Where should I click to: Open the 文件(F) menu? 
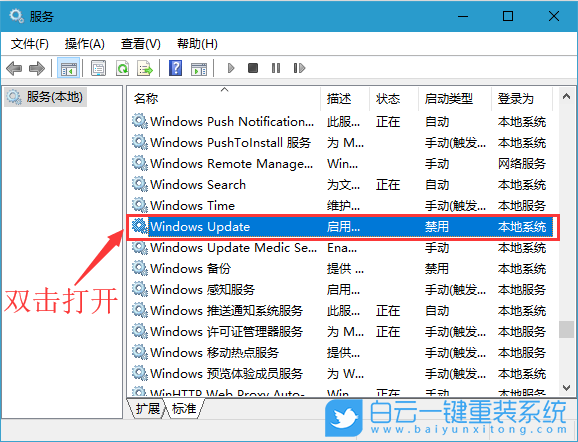[29, 44]
